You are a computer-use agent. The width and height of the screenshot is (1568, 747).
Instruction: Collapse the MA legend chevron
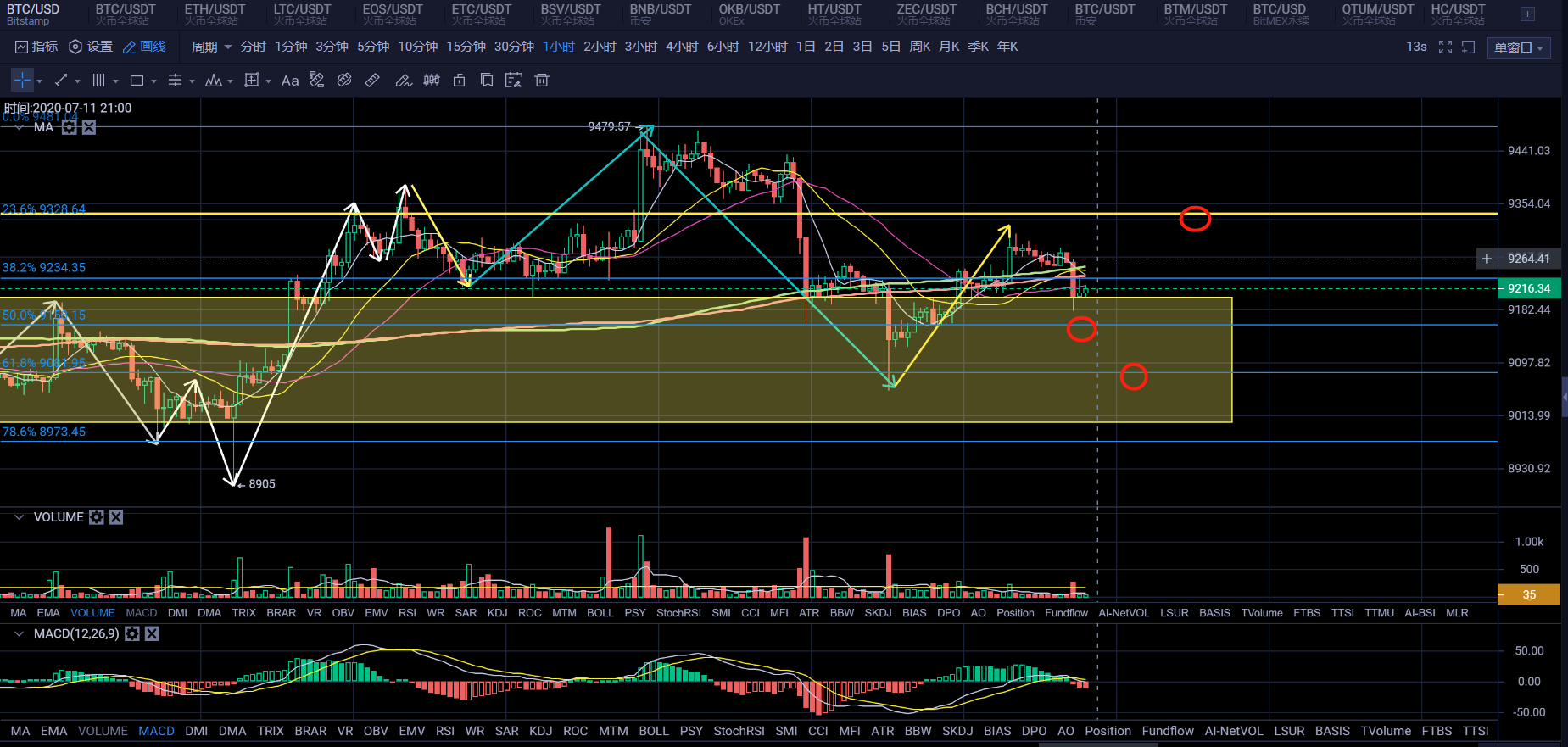coord(19,127)
